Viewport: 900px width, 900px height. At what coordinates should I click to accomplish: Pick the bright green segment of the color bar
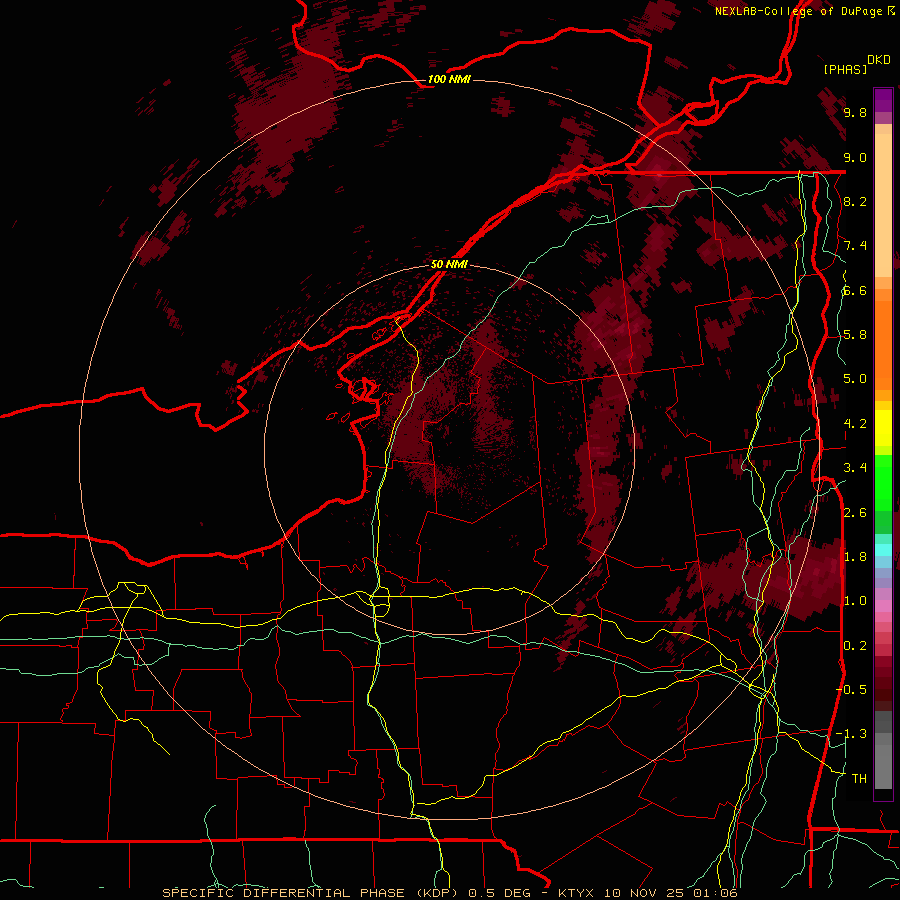tap(883, 484)
